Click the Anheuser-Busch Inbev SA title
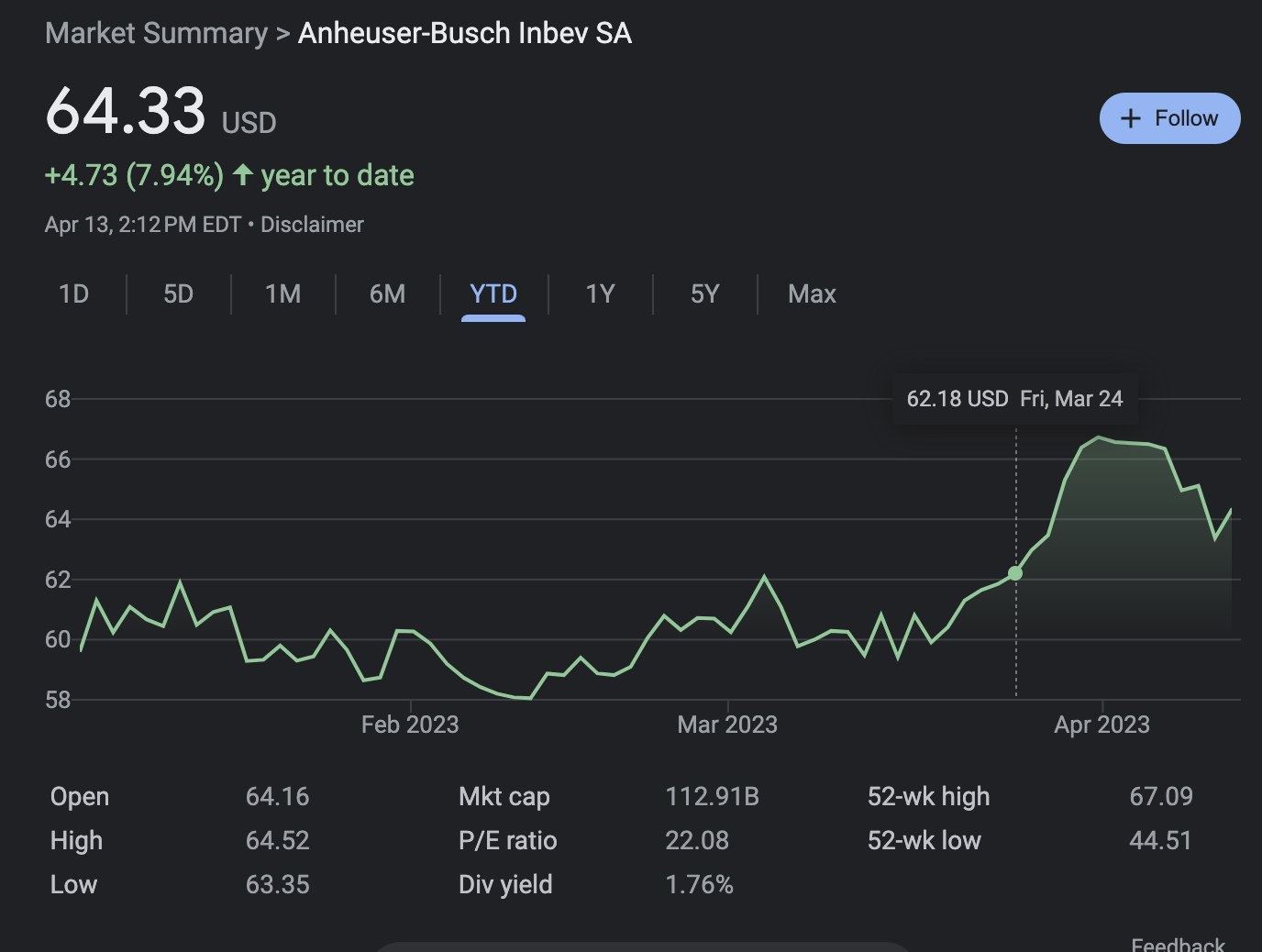 465,33
